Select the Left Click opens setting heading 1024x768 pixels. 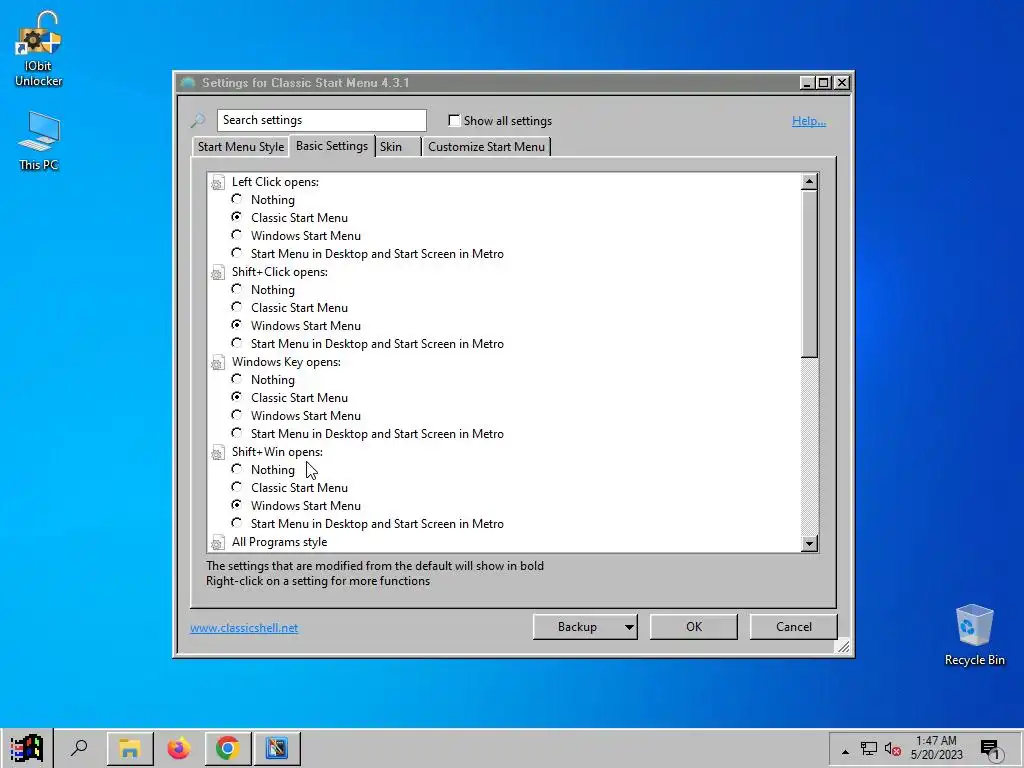click(275, 182)
